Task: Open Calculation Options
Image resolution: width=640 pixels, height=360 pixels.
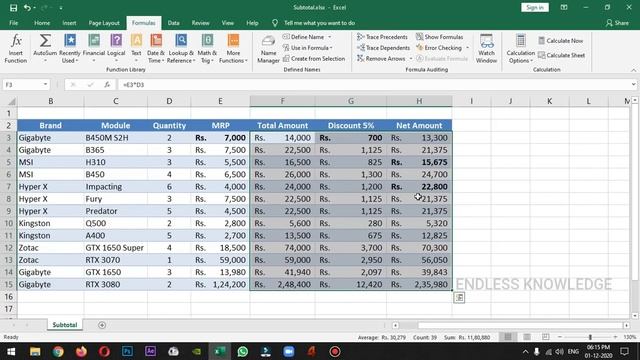Action: click(x=520, y=48)
